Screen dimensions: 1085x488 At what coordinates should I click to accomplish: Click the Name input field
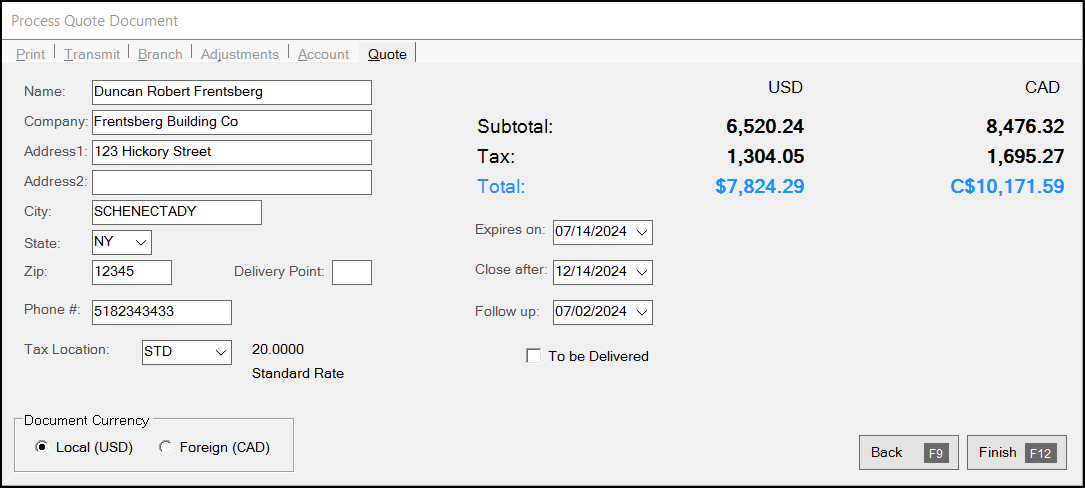(x=231, y=92)
